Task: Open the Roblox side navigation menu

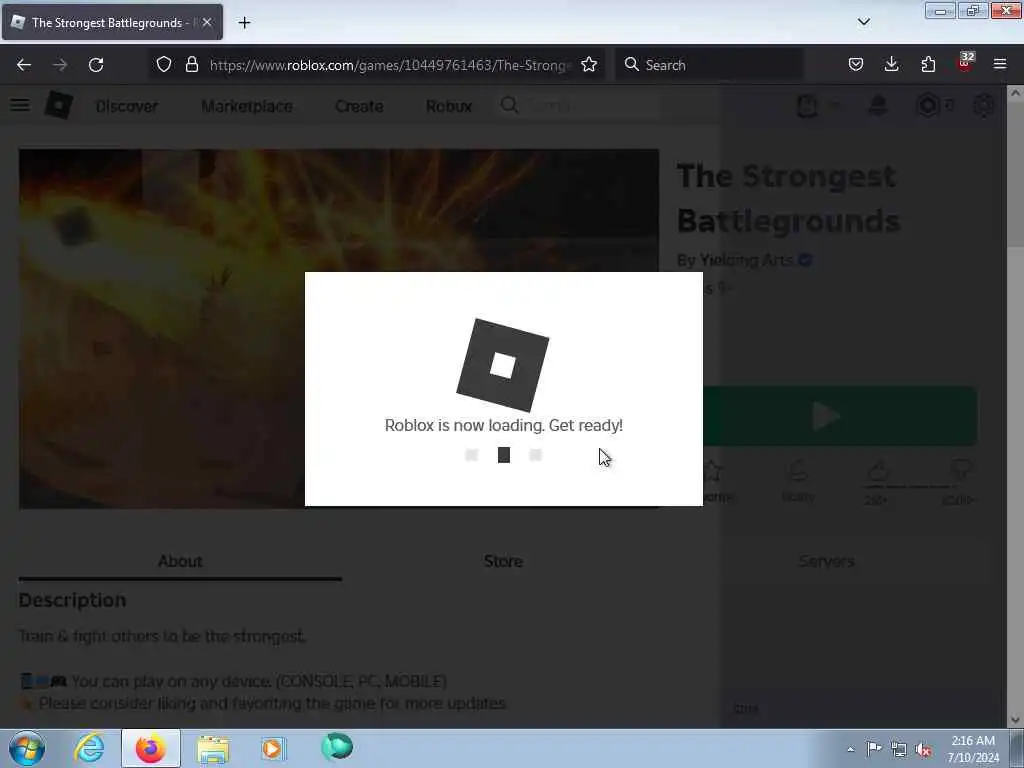Action: tap(20, 105)
